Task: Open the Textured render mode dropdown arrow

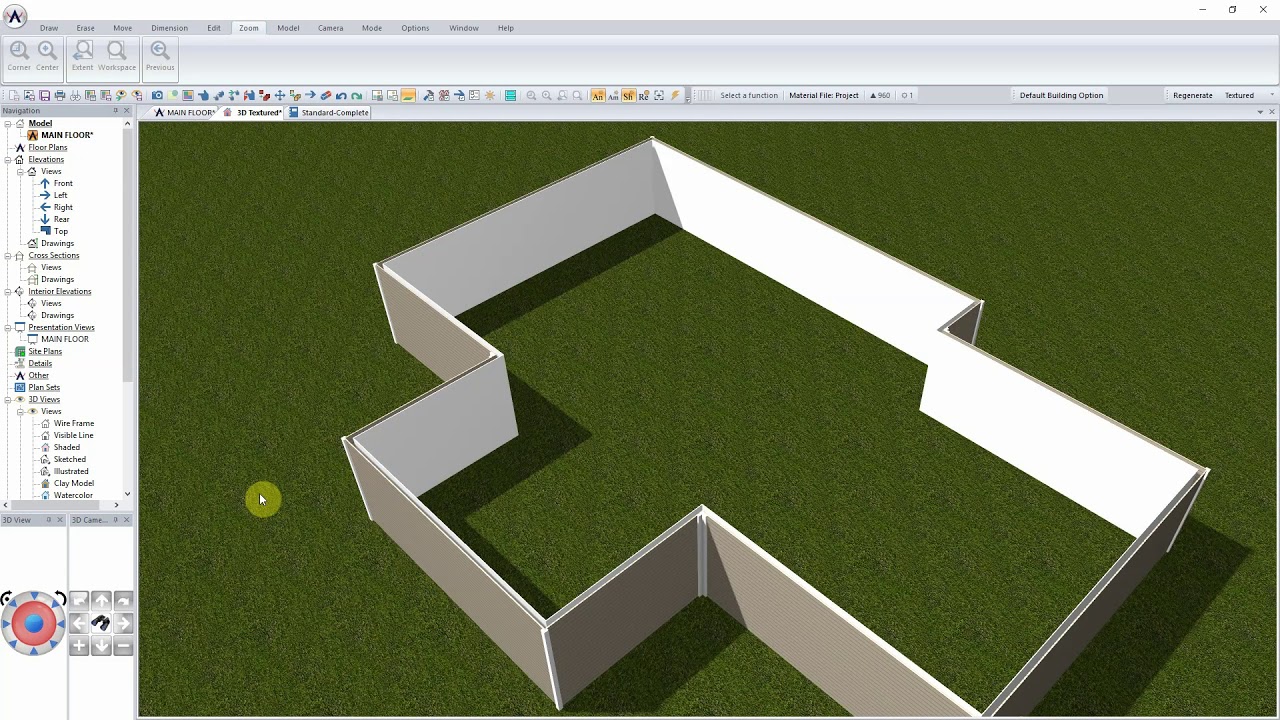Action: click(x=1272, y=95)
